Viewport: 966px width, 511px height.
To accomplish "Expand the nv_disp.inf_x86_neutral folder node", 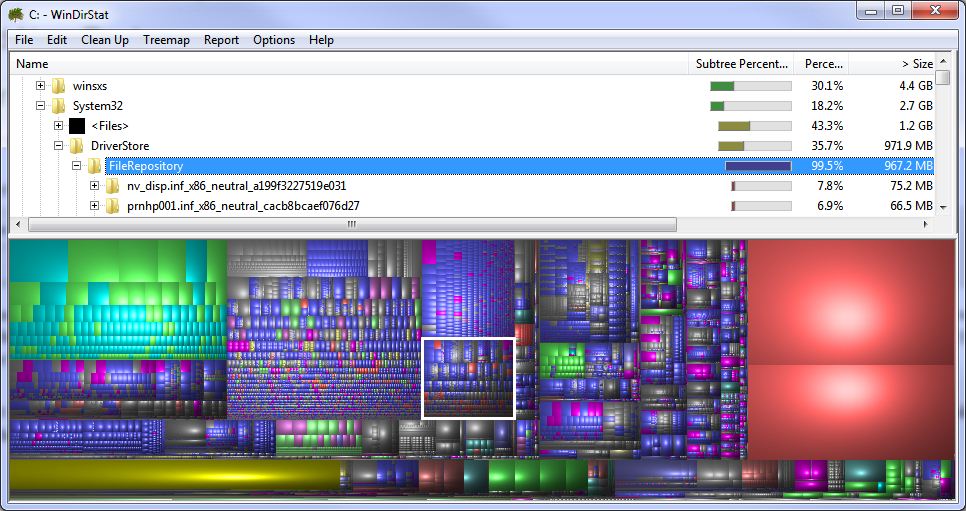I will [x=94, y=186].
